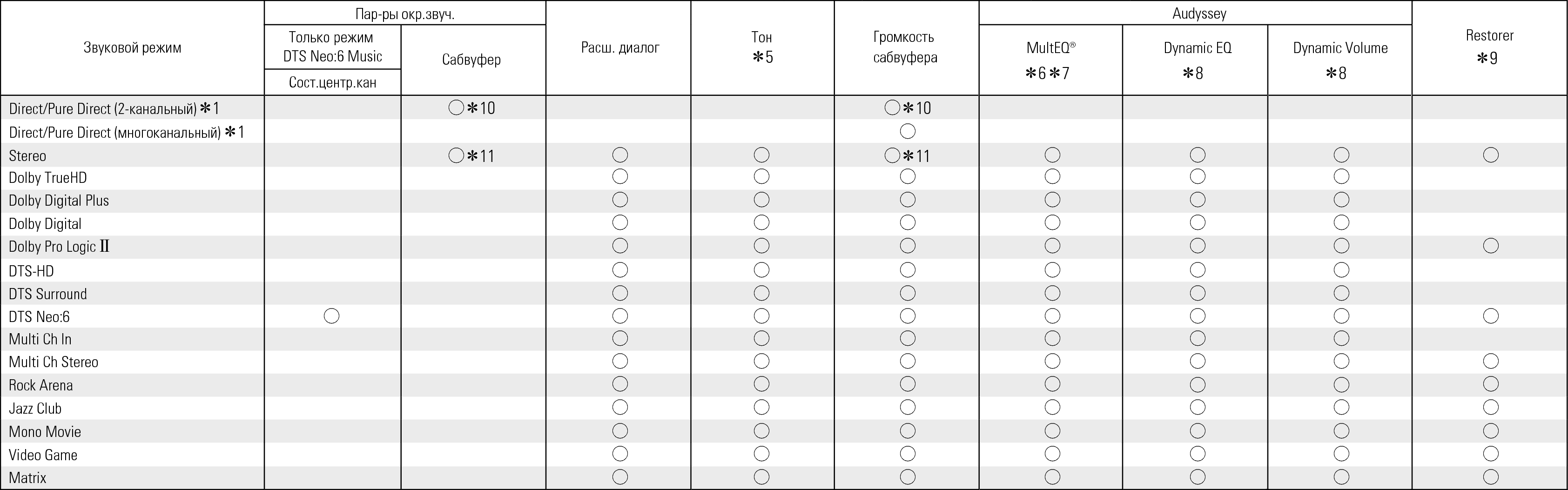Image resolution: width=1568 pixels, height=490 pixels.
Task: Click the многоканальный circle under Громкость сабвуфера
Action: 908,132
